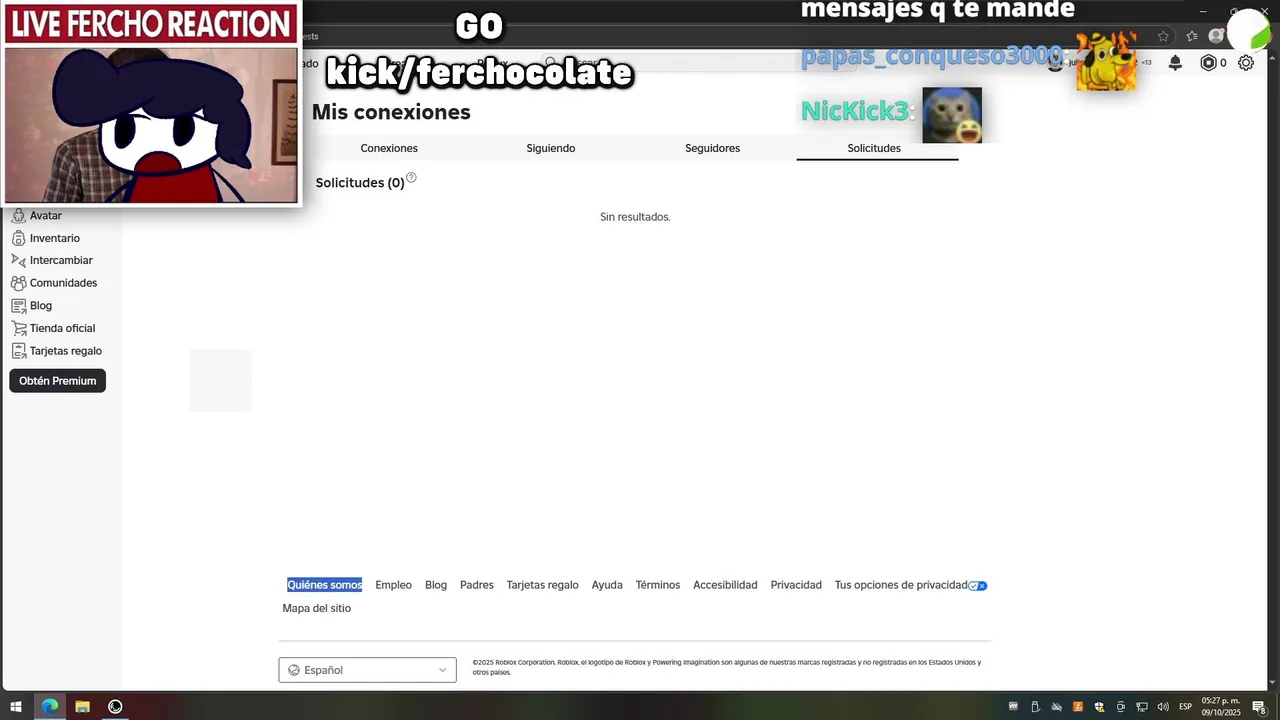Open Tienda oficial in the sidebar
This screenshot has width=1280, height=720.
[62, 328]
